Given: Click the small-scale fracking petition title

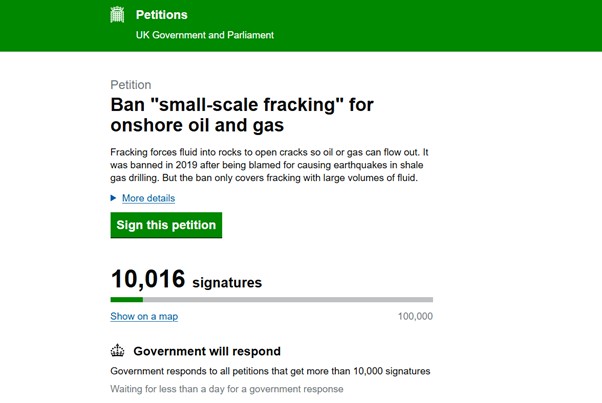Looking at the screenshot, I should coord(225,114).
